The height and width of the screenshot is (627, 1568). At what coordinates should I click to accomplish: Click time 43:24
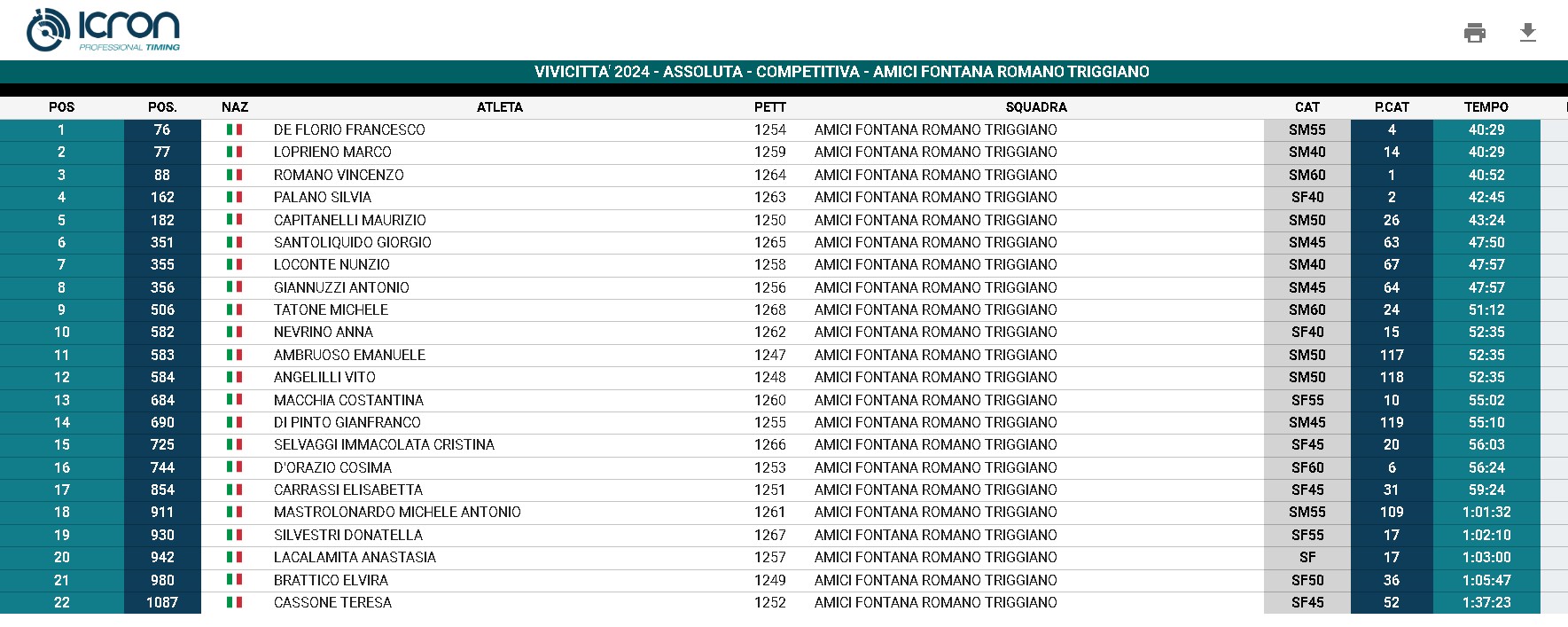(x=1486, y=220)
